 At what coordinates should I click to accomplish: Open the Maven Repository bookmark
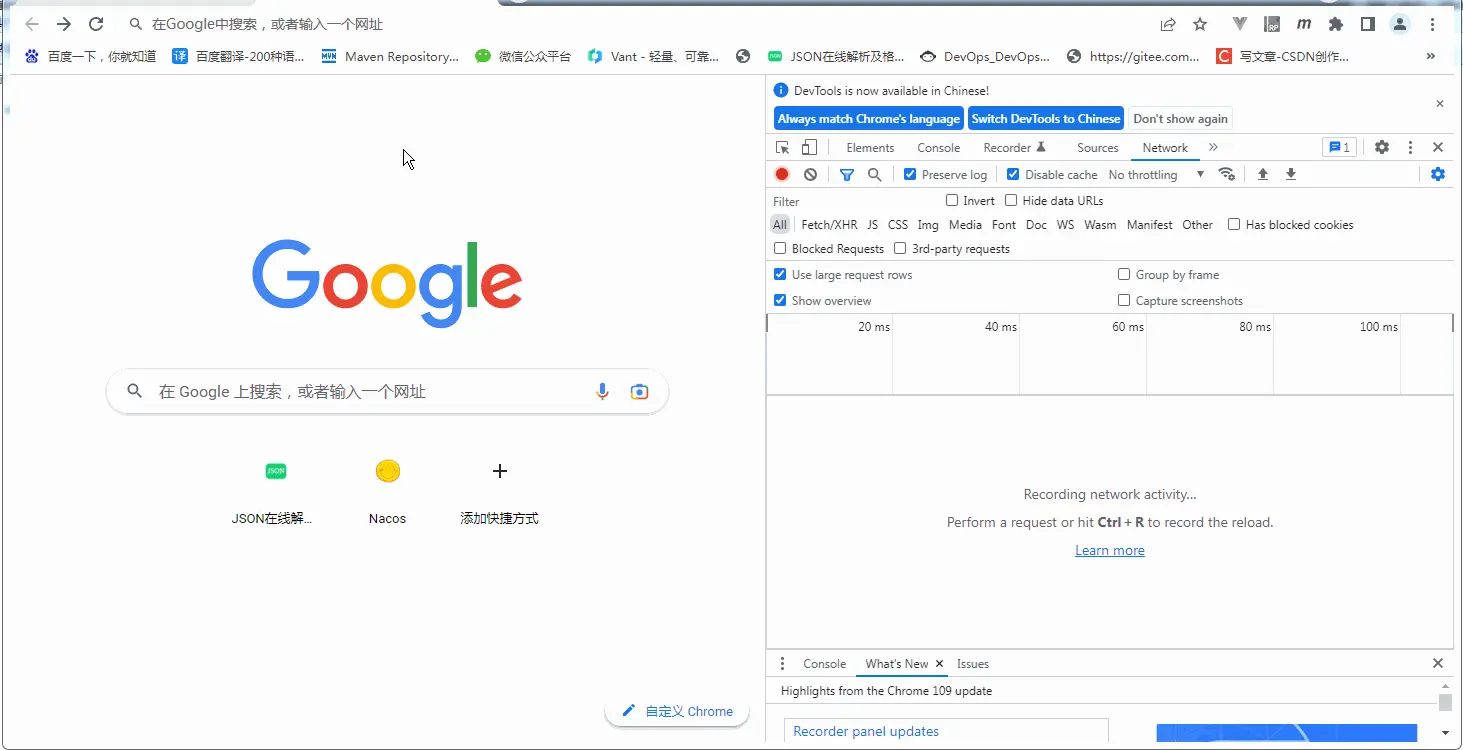pos(389,57)
